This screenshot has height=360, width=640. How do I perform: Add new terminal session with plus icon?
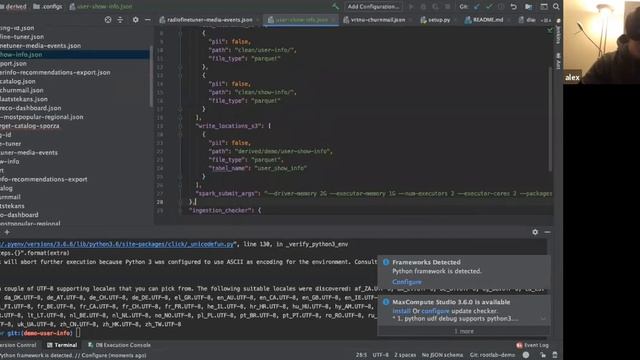coord(7,232)
